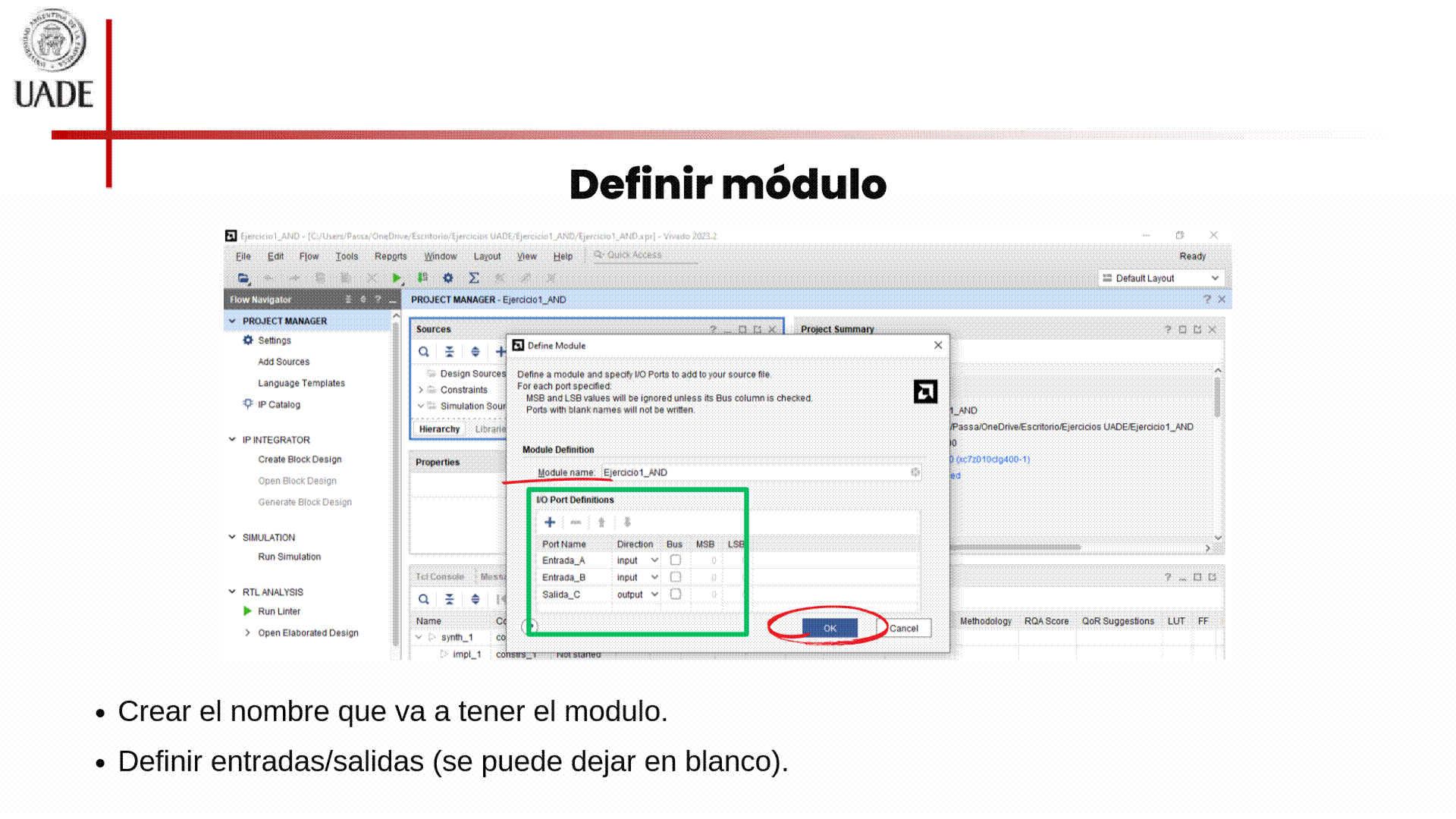1456x819 pixels.
Task: Click the Sources panel search icon
Action: (x=424, y=352)
